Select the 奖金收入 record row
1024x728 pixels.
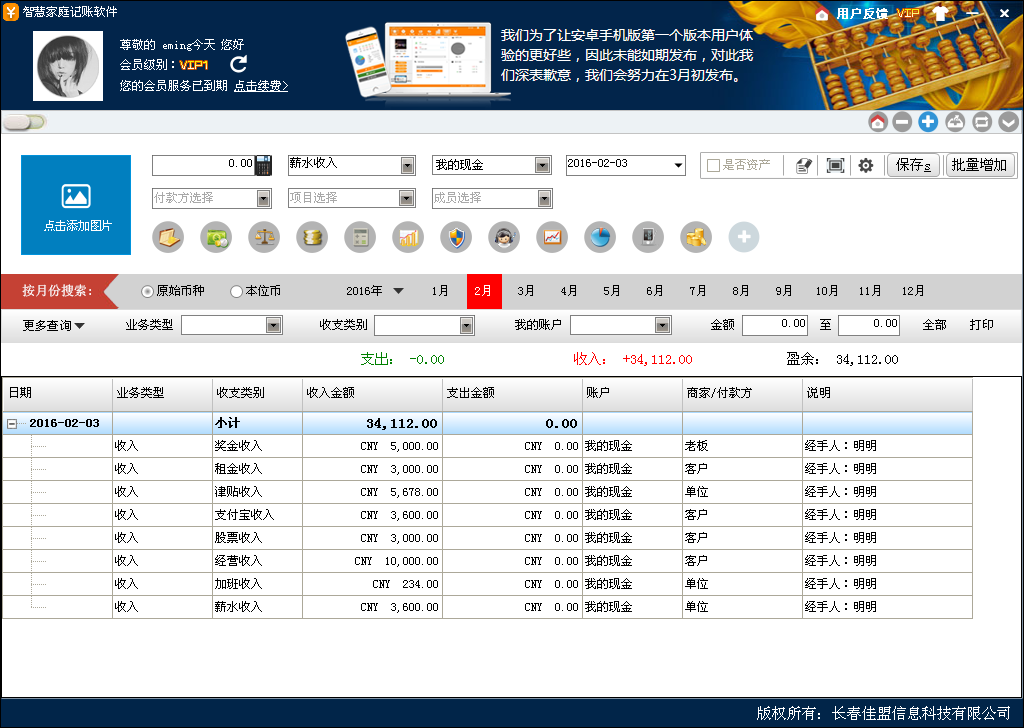487,446
